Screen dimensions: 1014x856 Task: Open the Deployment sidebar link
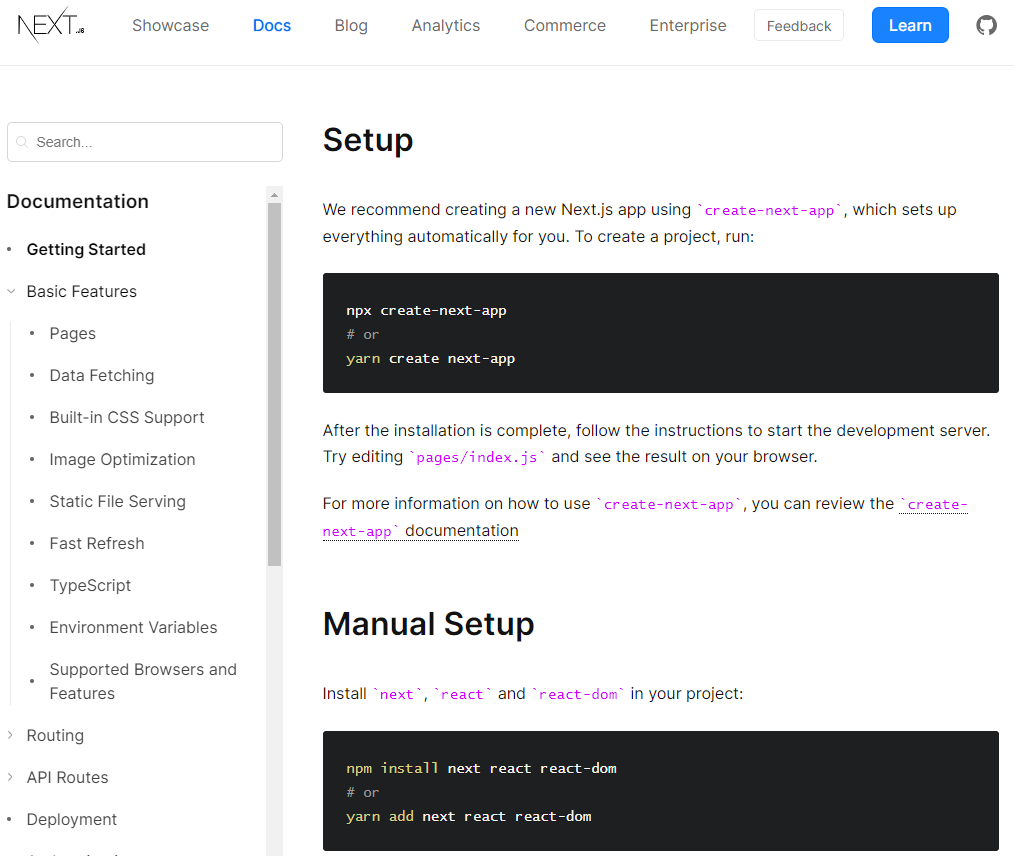pos(72,820)
